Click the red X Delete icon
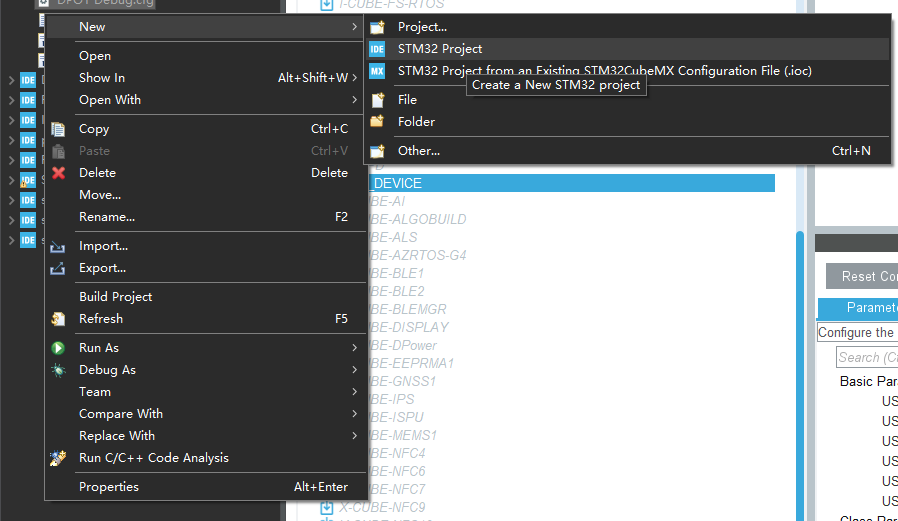Image resolution: width=898 pixels, height=521 pixels. pyautogui.click(x=58, y=173)
